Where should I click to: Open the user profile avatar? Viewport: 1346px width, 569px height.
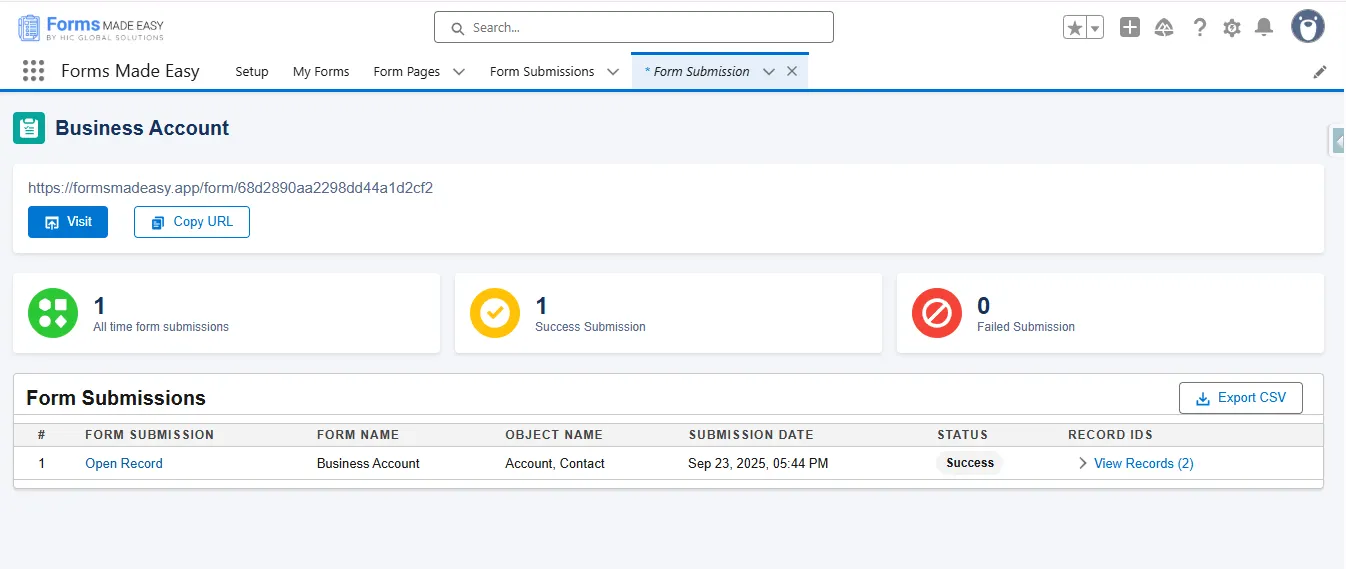1308,27
